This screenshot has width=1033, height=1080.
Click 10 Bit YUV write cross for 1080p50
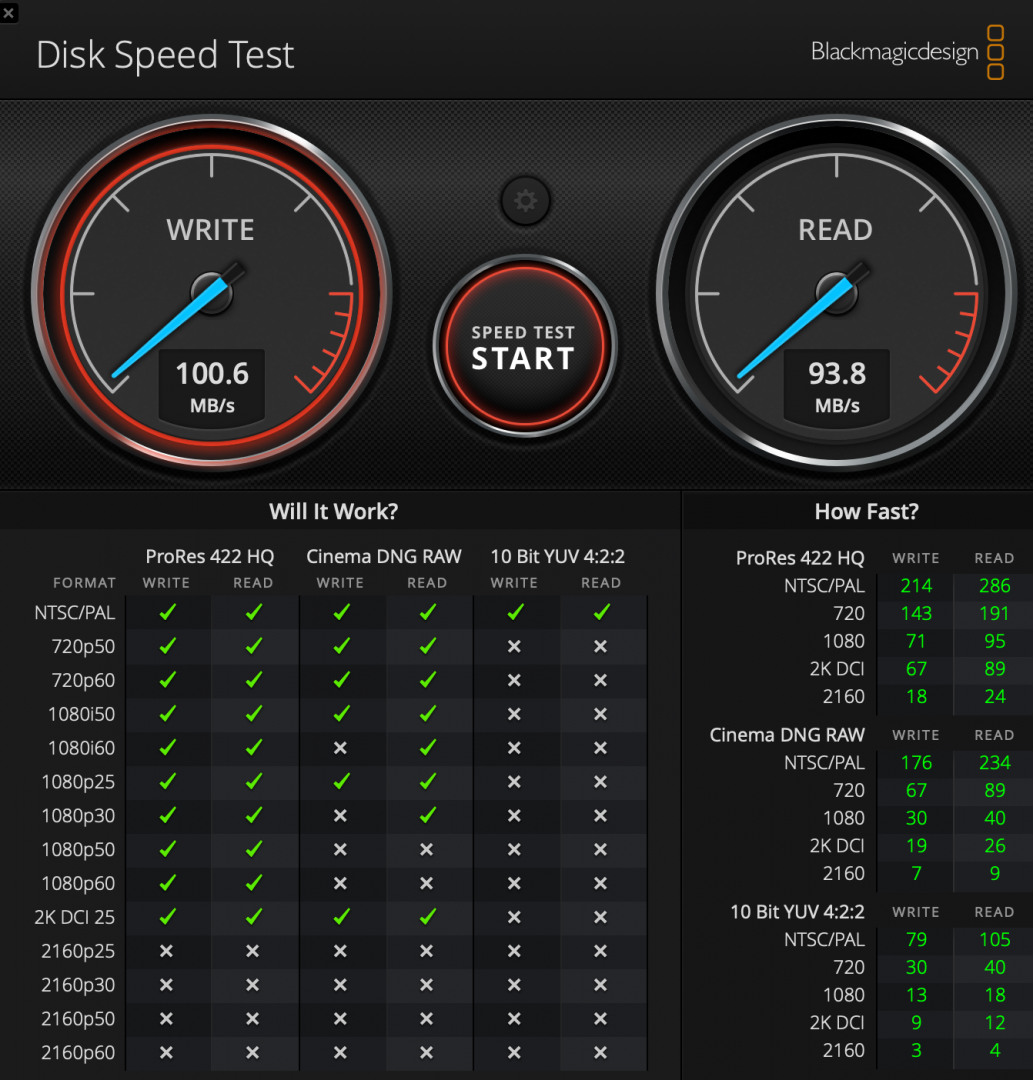point(514,849)
